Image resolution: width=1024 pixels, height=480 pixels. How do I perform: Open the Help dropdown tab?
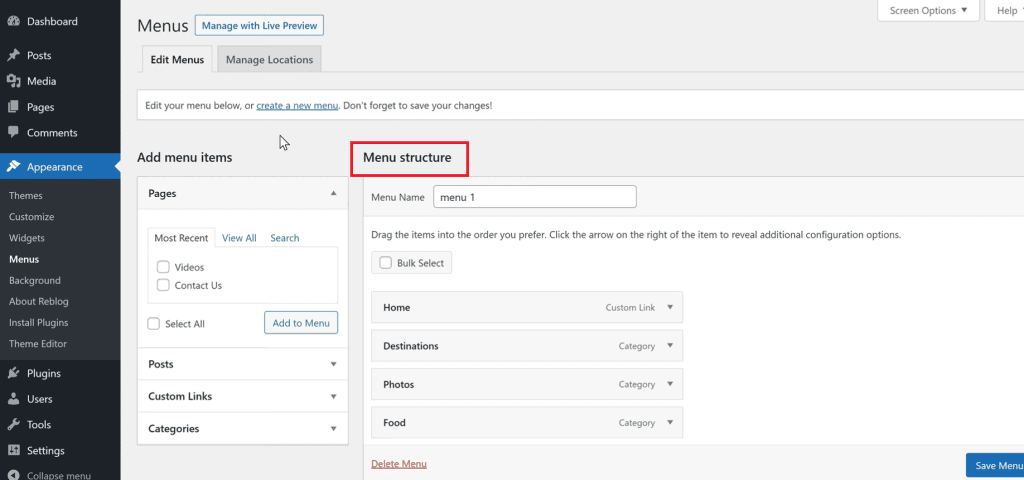[1006, 10]
